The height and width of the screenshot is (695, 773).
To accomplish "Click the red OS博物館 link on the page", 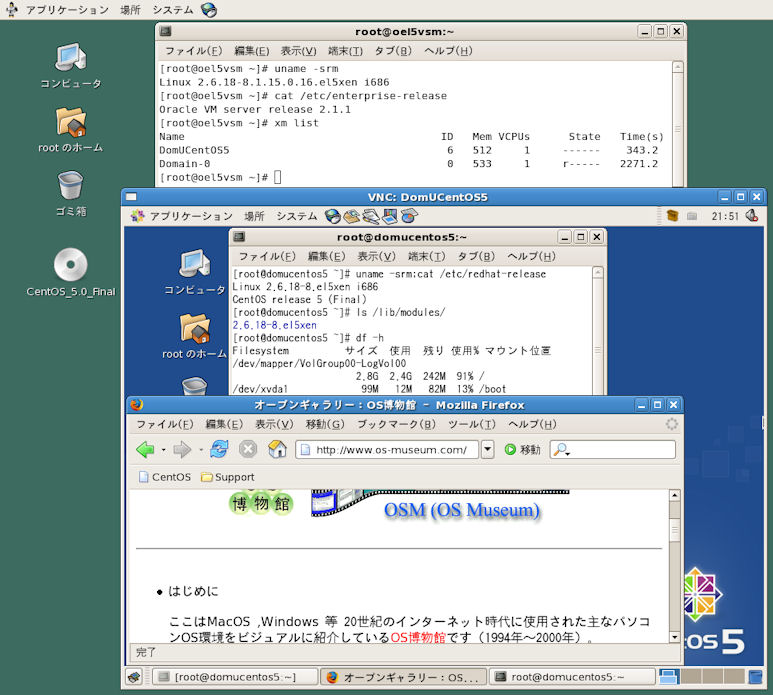I will point(418,638).
